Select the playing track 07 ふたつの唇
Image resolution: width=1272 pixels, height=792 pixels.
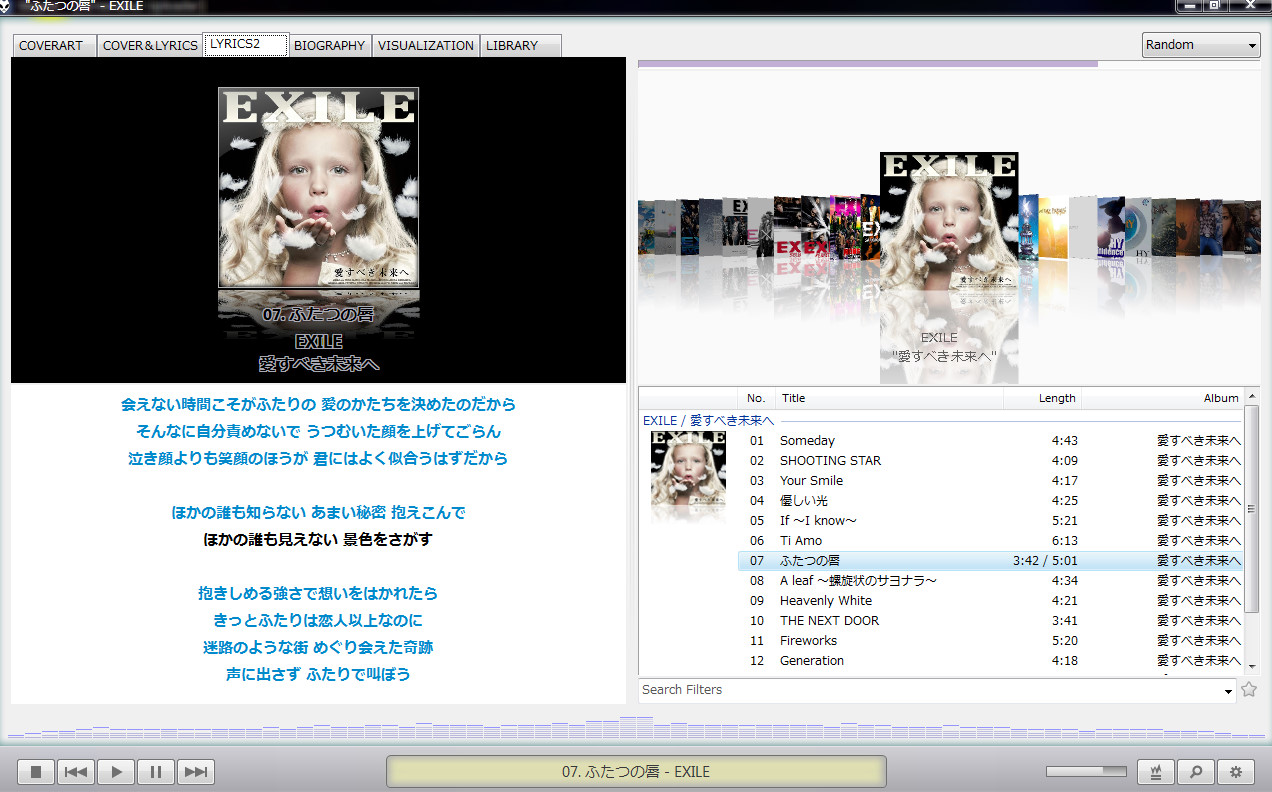(991, 561)
